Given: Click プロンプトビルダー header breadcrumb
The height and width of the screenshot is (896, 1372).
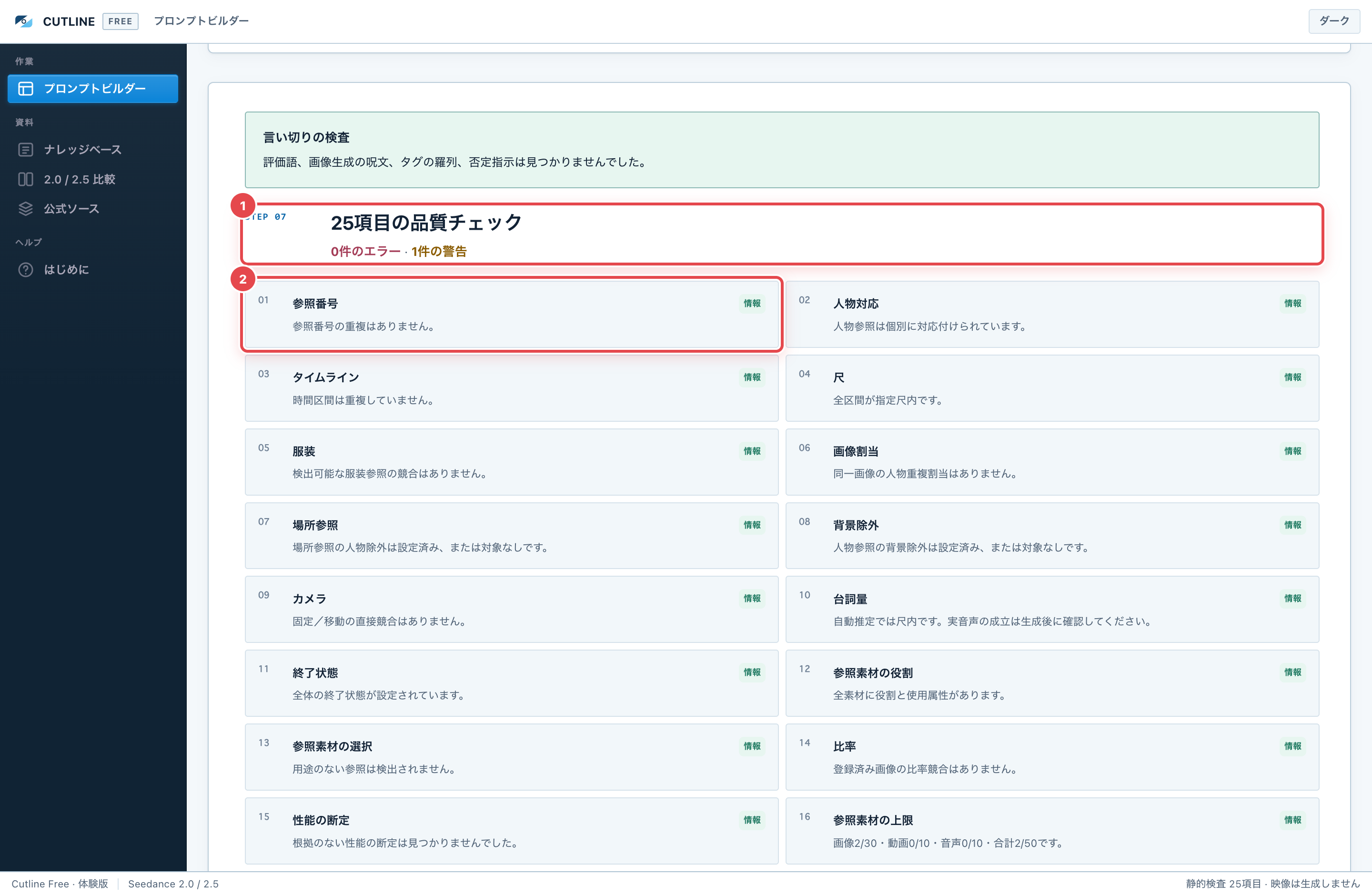Looking at the screenshot, I should pos(201,21).
